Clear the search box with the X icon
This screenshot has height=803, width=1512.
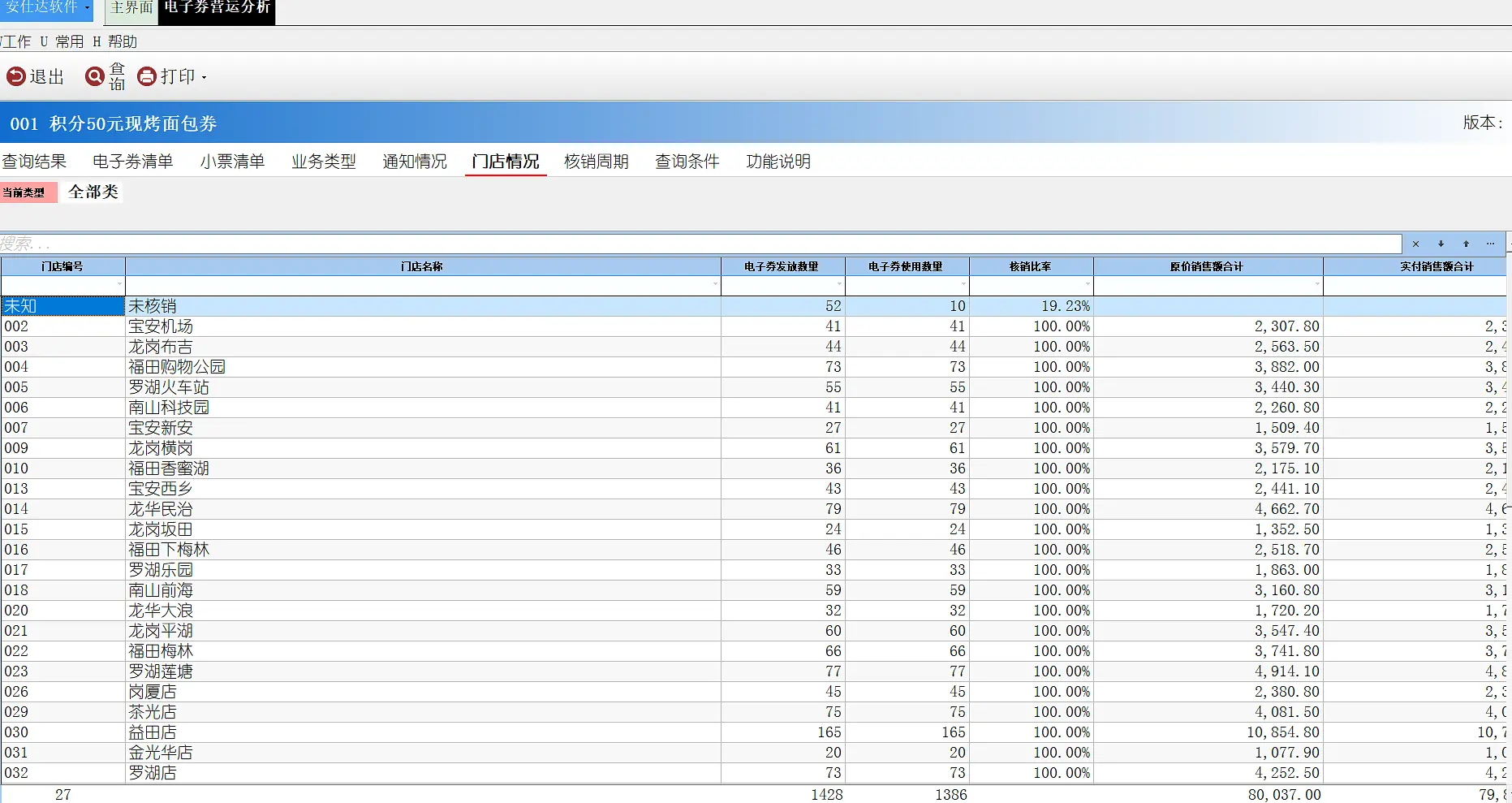coord(1415,244)
